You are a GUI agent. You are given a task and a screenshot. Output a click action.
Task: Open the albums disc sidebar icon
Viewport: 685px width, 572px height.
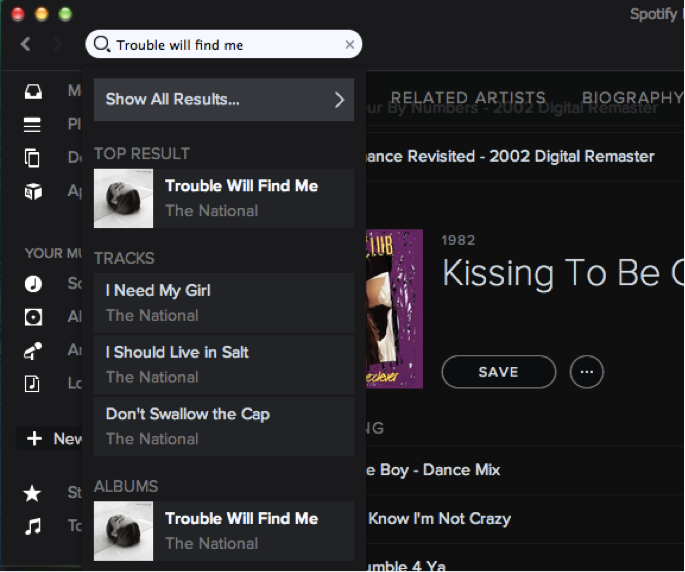click(x=33, y=317)
